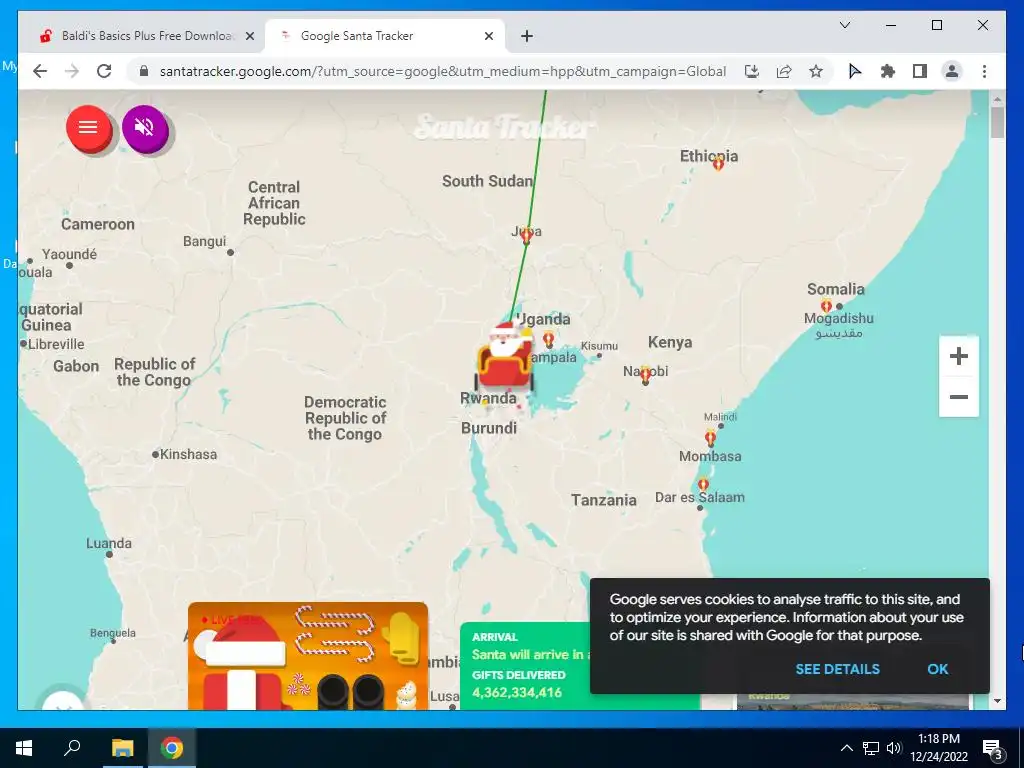Accept cookies with OK button
Image resolution: width=1024 pixels, height=768 pixels.
937,669
